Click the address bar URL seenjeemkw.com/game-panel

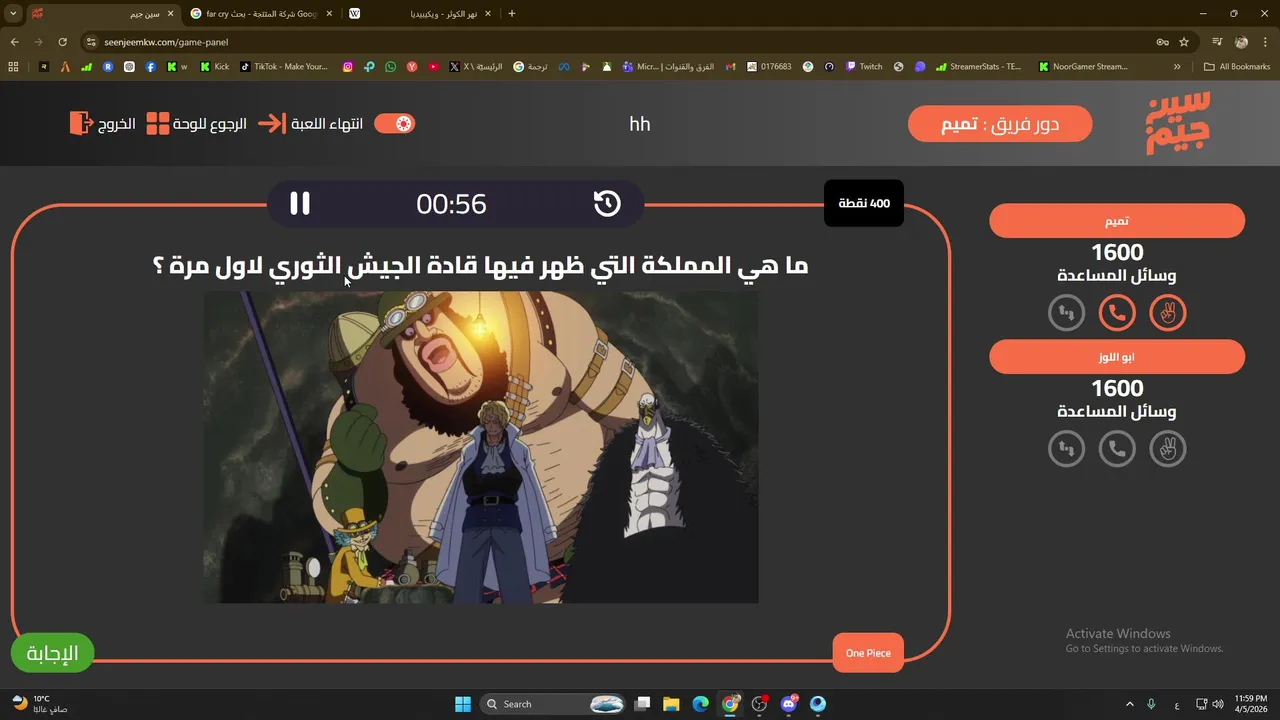166,42
